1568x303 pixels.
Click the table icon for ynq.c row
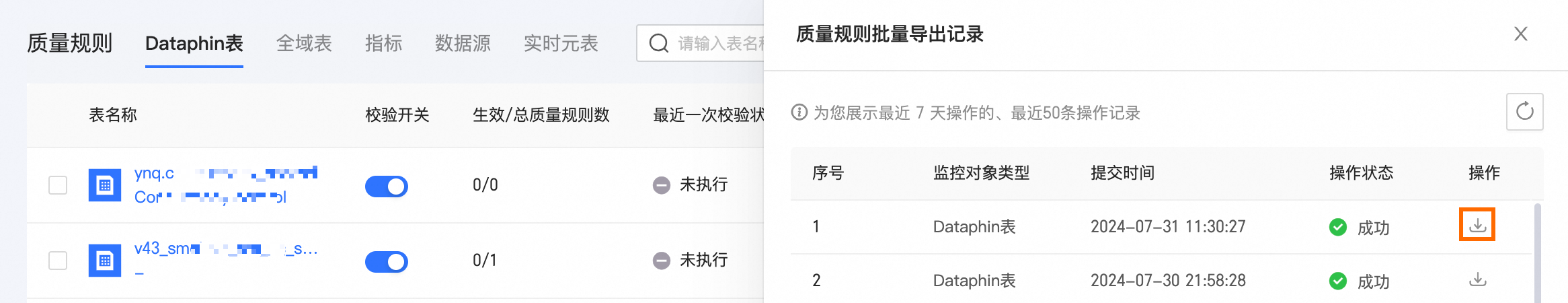click(105, 185)
